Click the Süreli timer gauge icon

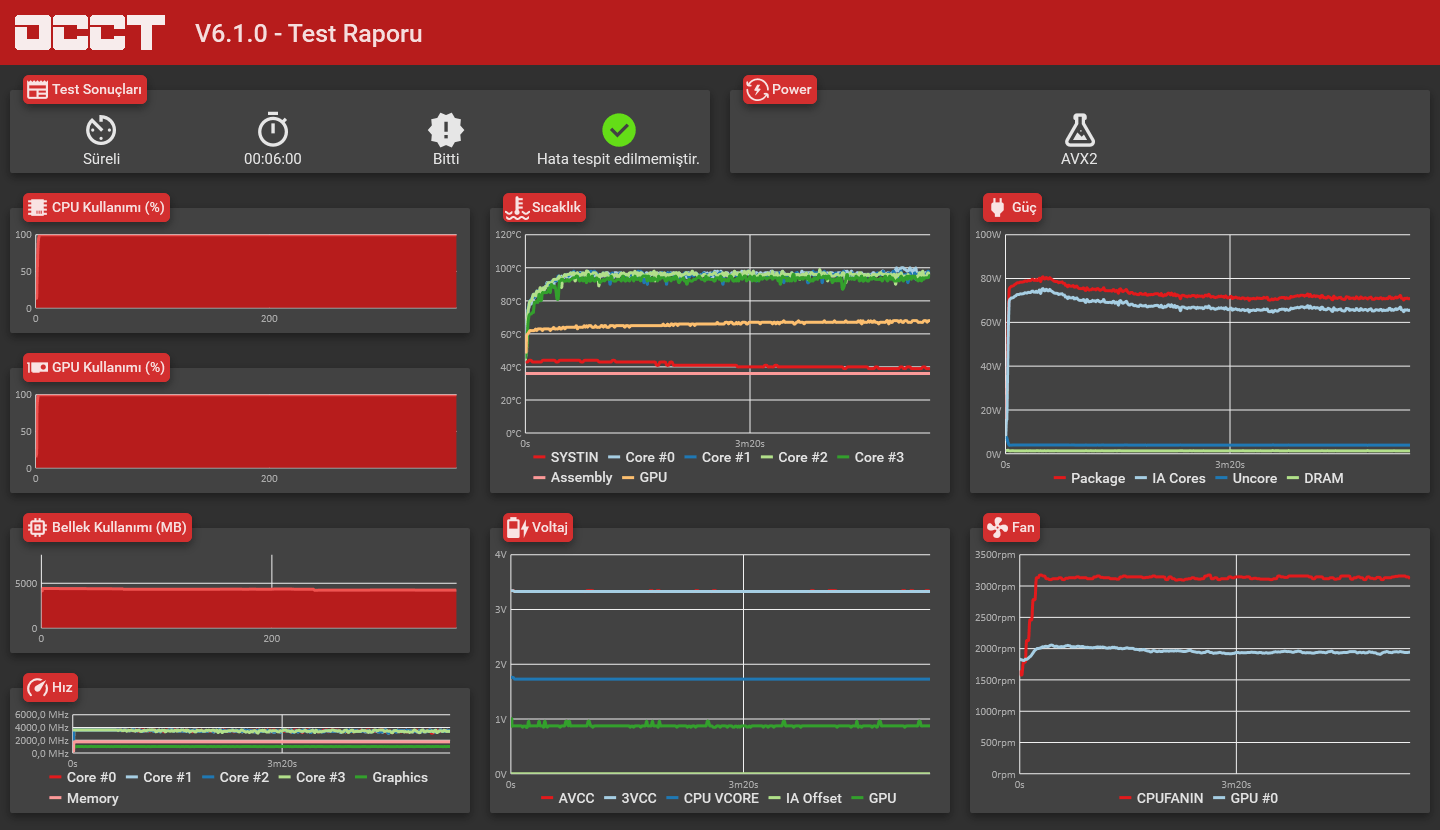tap(101, 130)
